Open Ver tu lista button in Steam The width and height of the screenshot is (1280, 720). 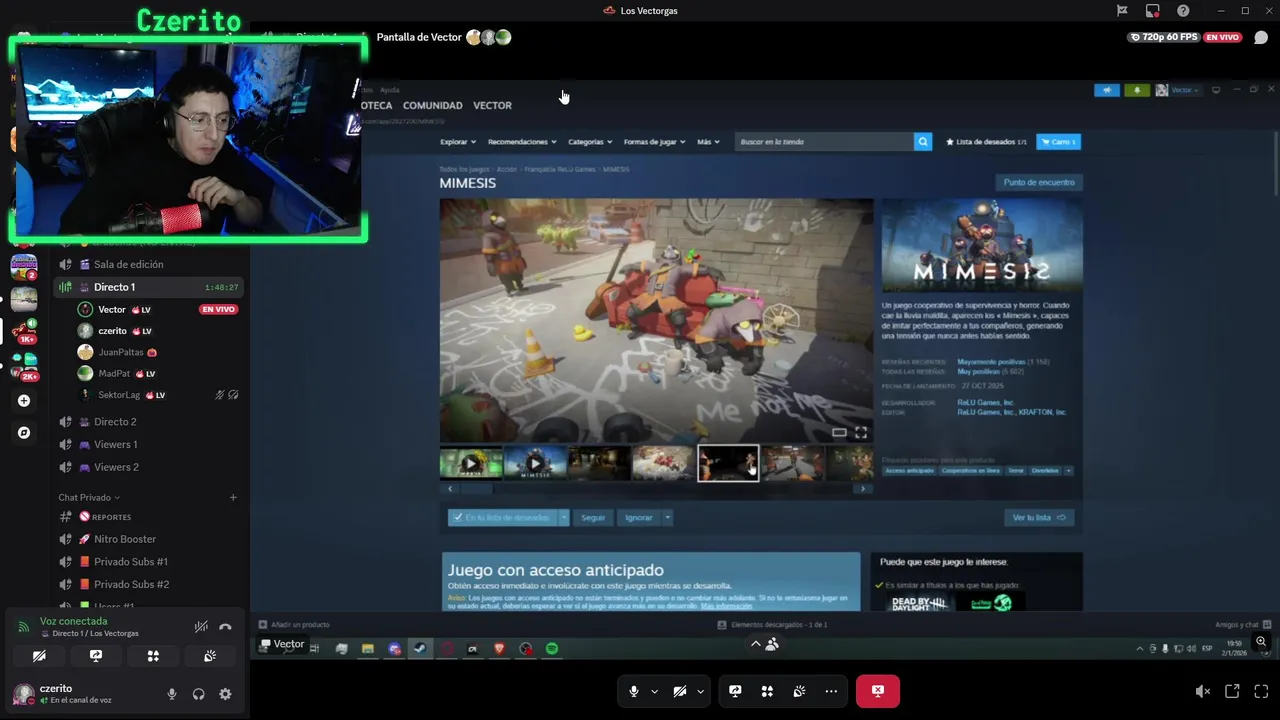point(1038,517)
